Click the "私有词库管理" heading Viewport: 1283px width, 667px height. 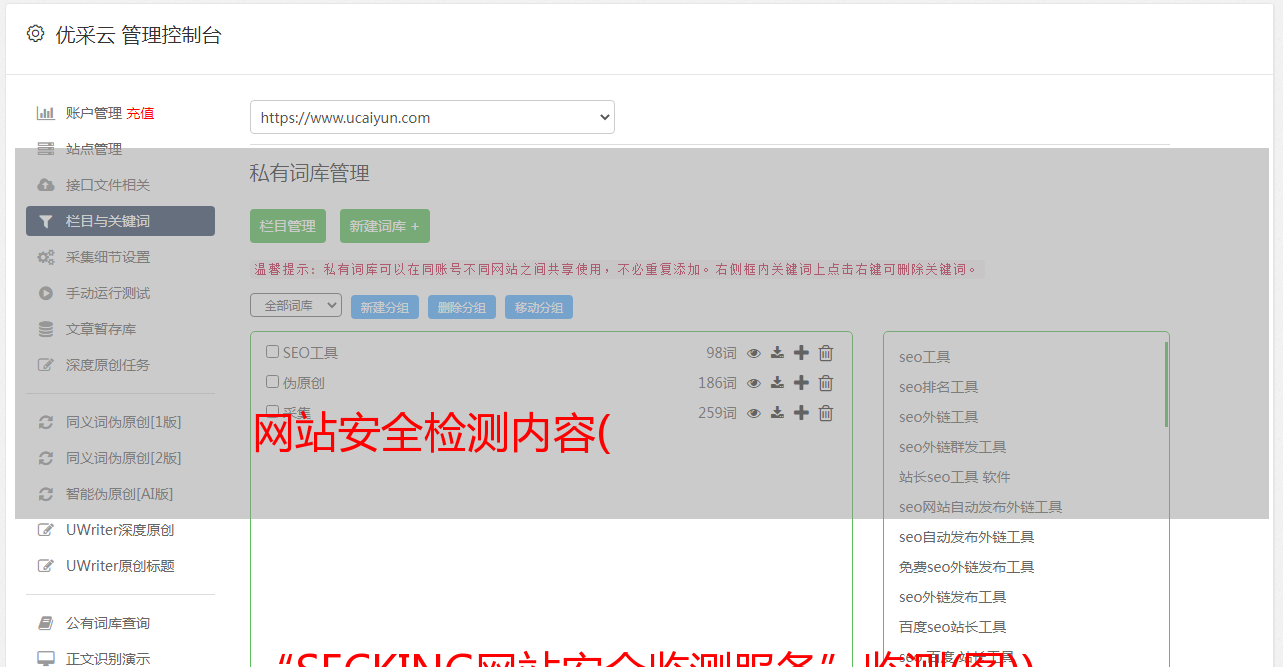[310, 173]
